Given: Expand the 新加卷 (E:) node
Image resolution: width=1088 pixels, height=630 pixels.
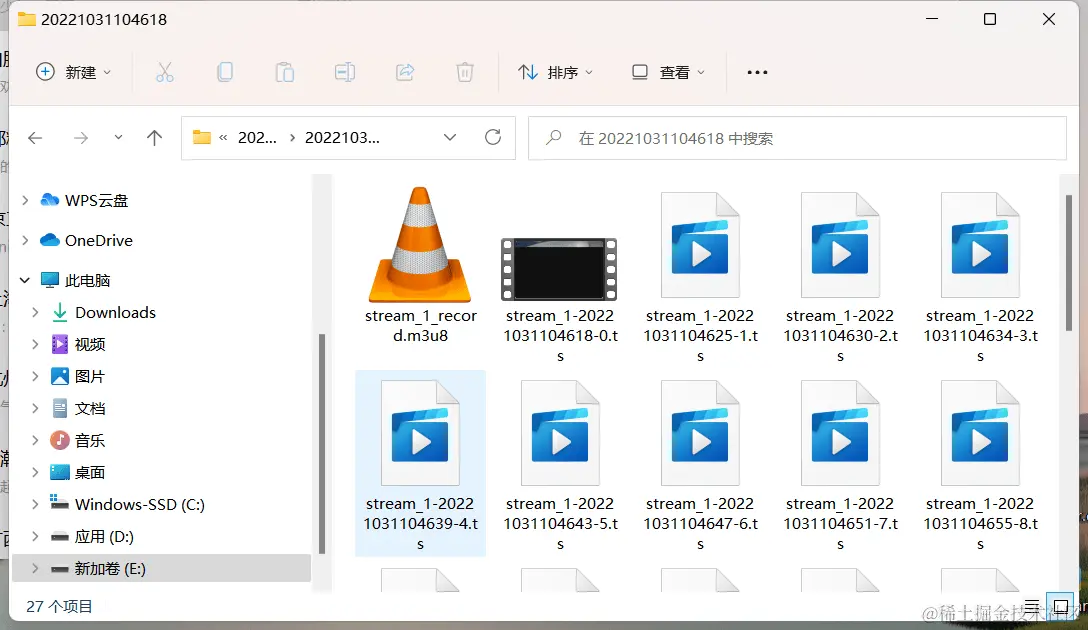Looking at the screenshot, I should [35, 568].
